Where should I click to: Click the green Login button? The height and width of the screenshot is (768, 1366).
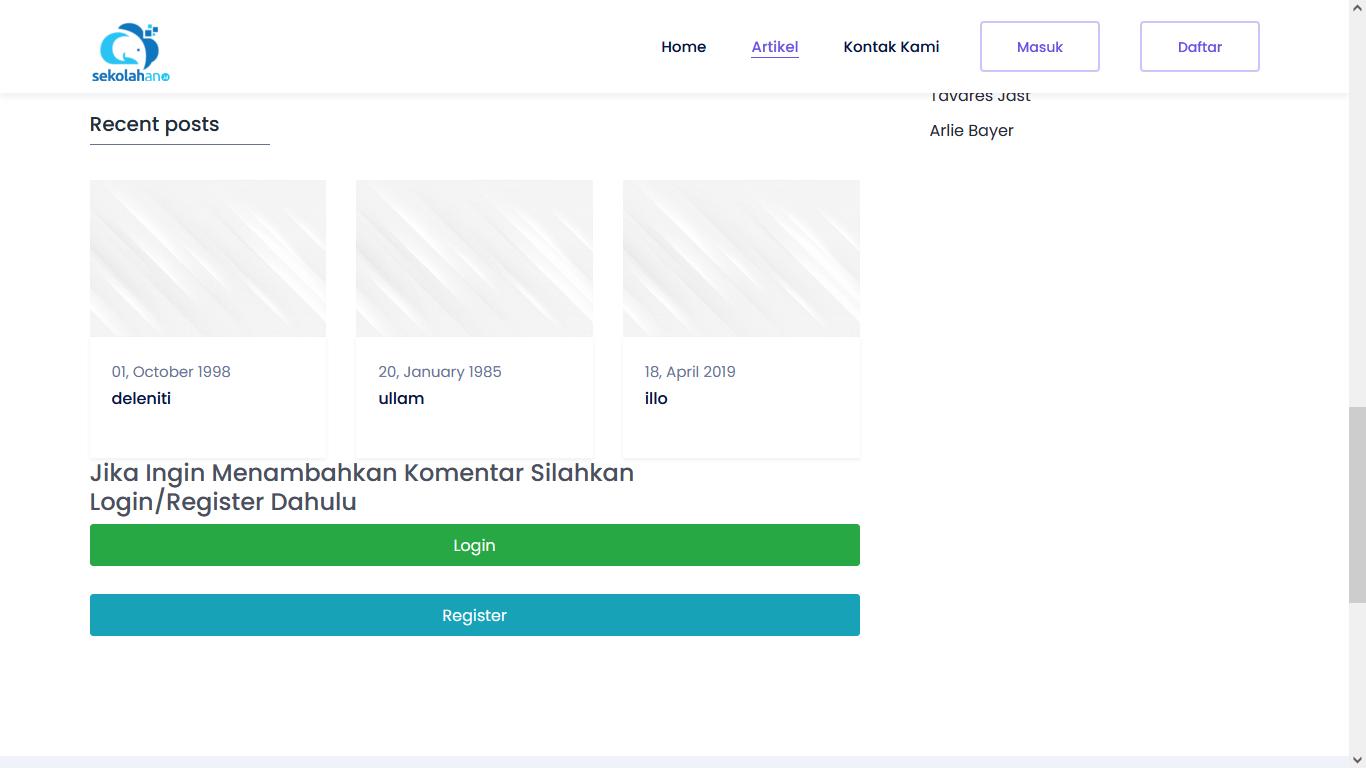coord(474,545)
